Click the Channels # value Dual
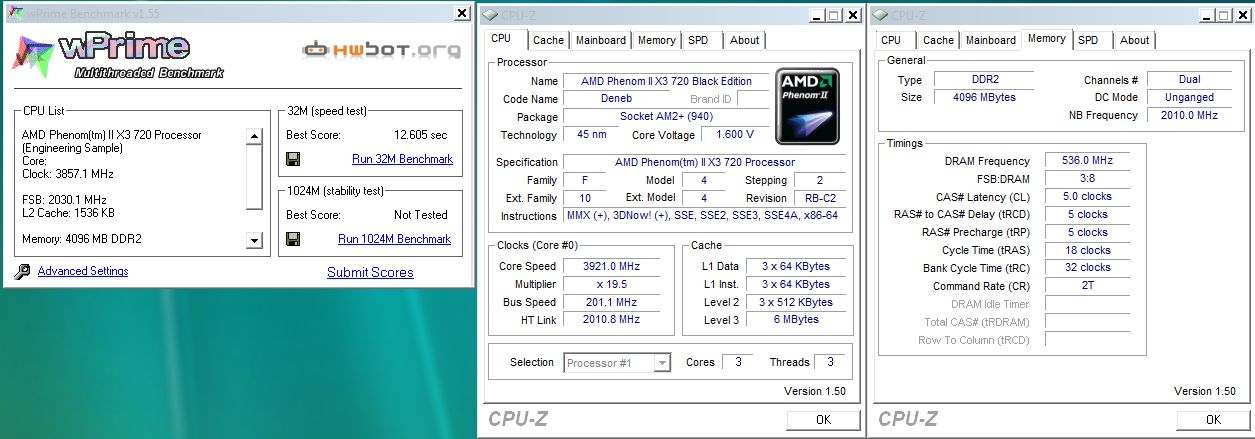The width and height of the screenshot is (1255, 439). pyautogui.click(x=1188, y=80)
